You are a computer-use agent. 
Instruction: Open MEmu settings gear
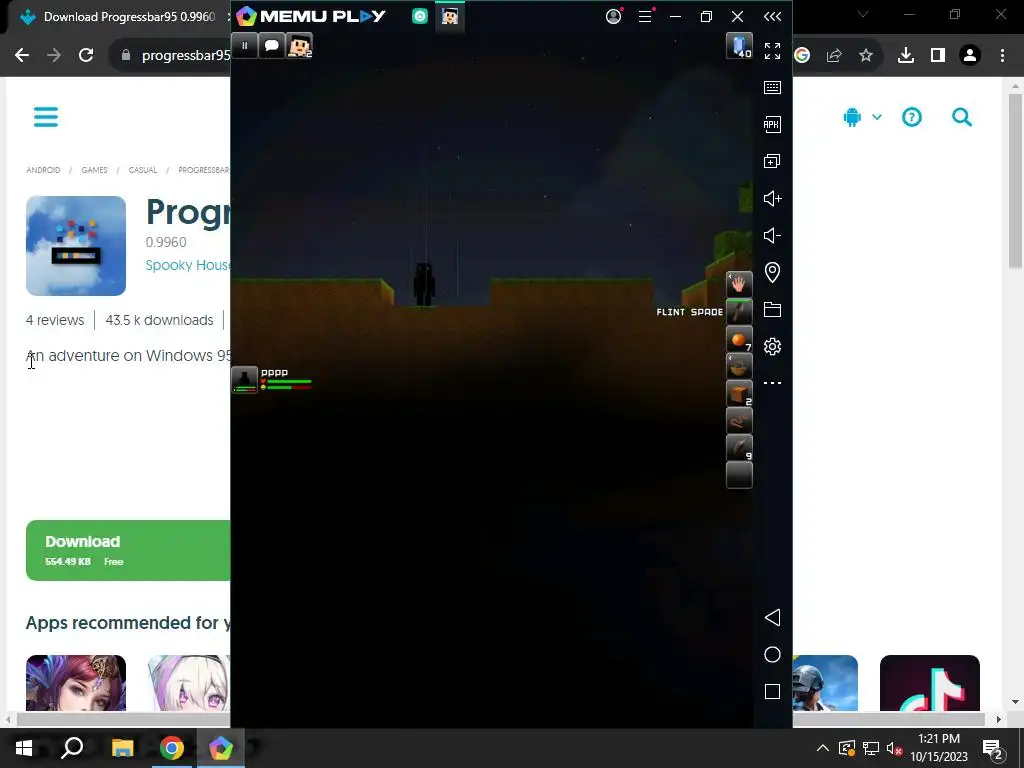pyautogui.click(x=773, y=346)
